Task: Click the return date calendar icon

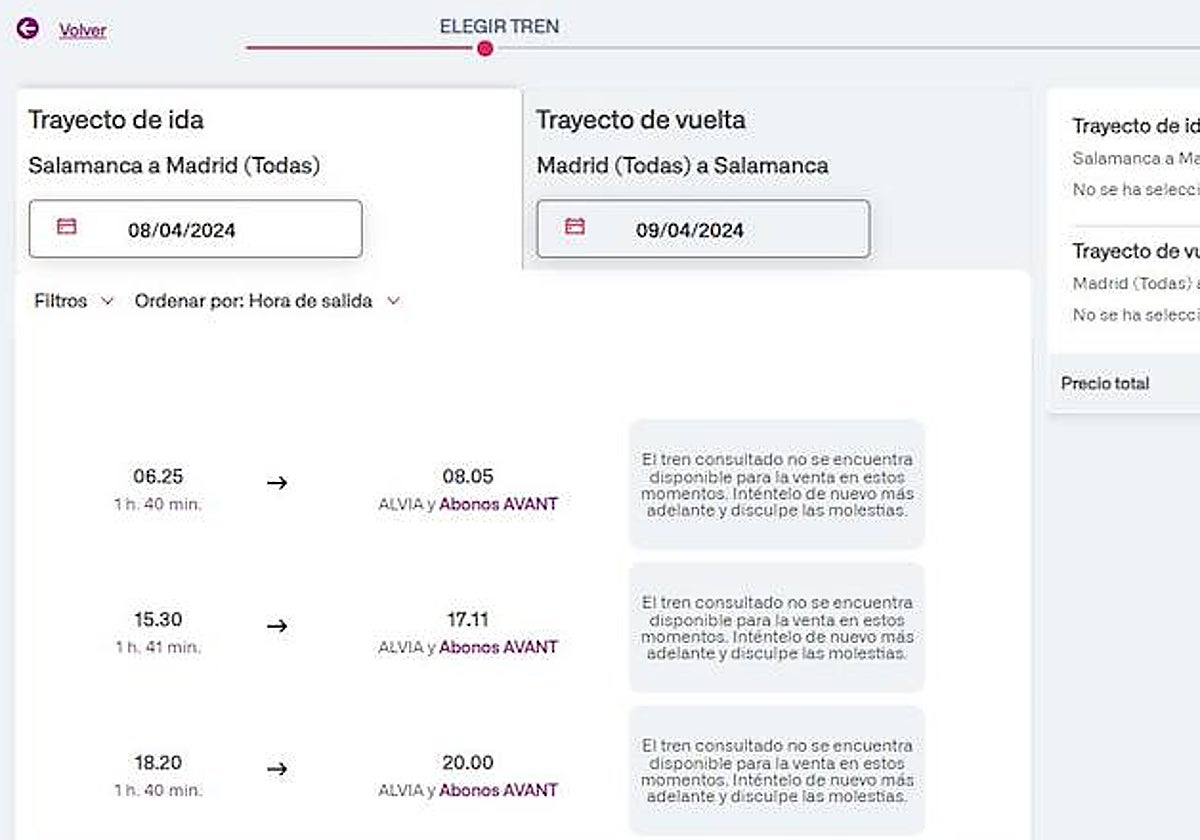Action: 575,227
